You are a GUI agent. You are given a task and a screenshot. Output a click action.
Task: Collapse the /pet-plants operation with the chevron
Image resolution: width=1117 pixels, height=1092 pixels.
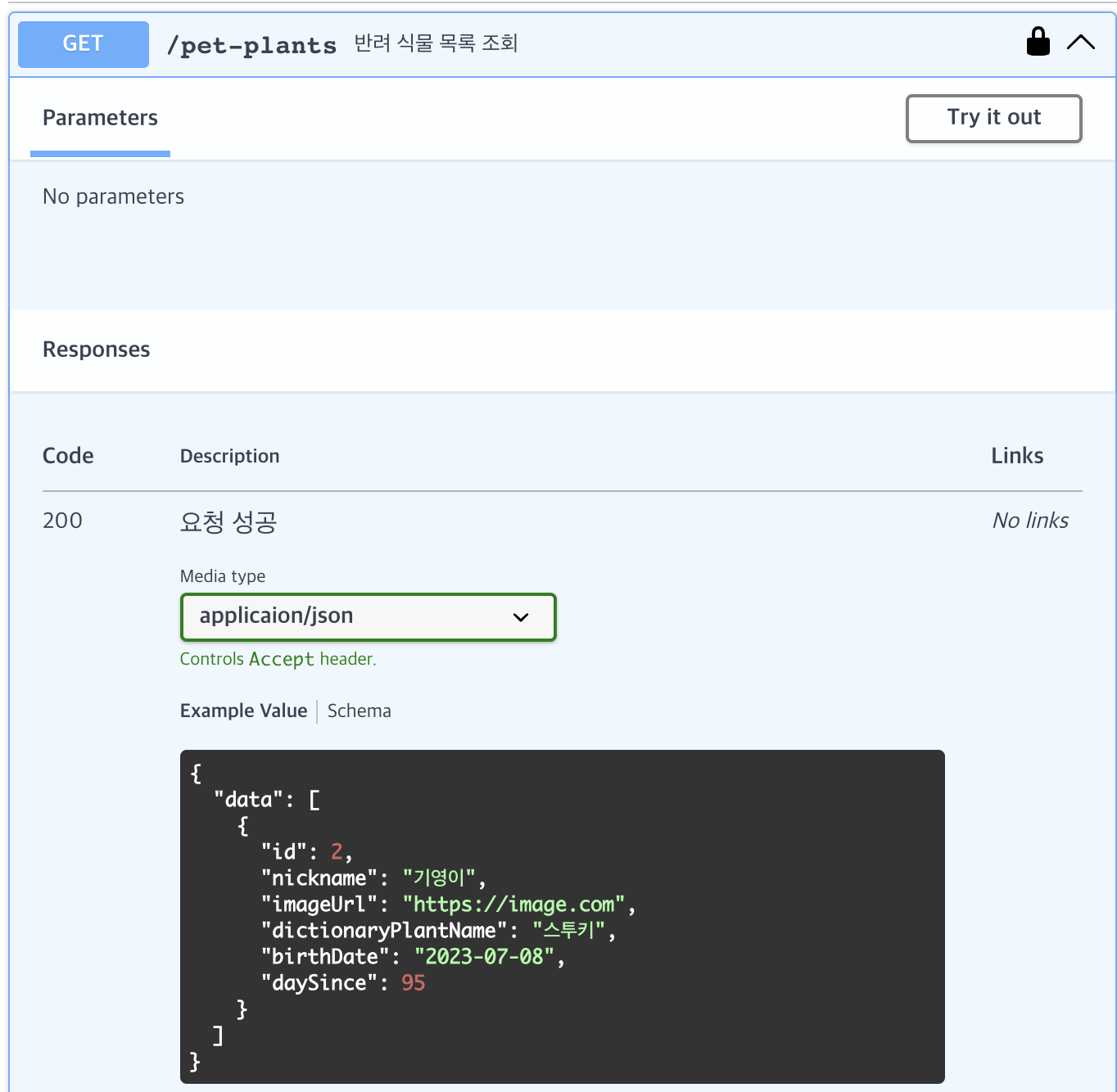click(1080, 43)
